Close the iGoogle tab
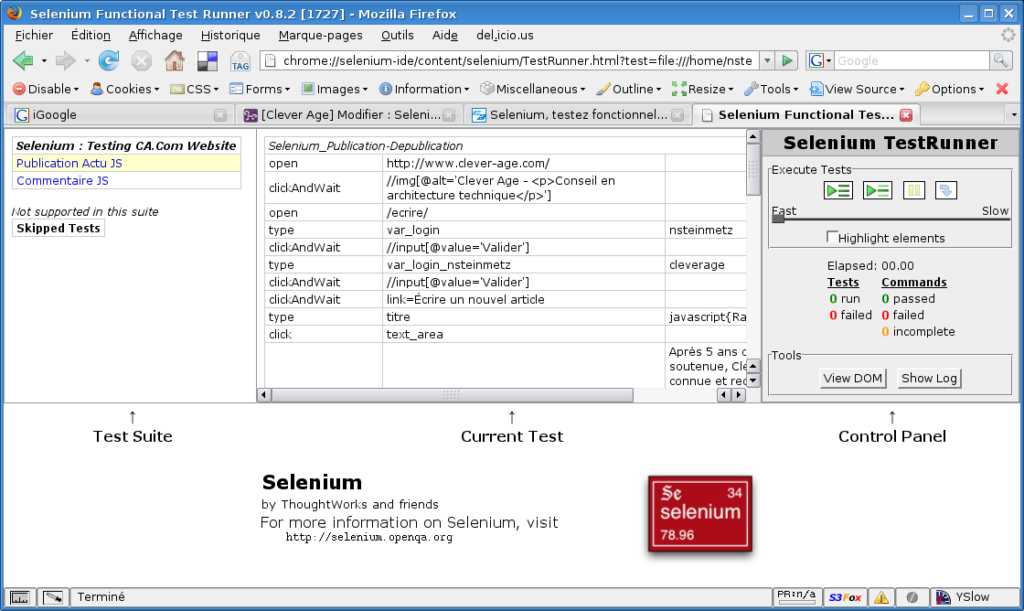The width and height of the screenshot is (1024, 611). pyautogui.click(x=220, y=116)
